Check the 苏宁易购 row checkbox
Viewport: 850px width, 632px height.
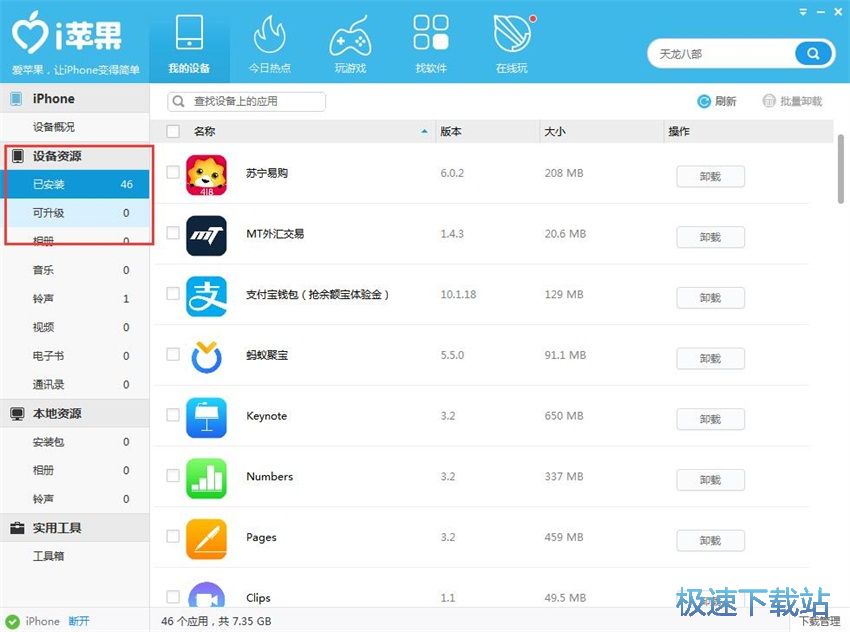[x=173, y=172]
